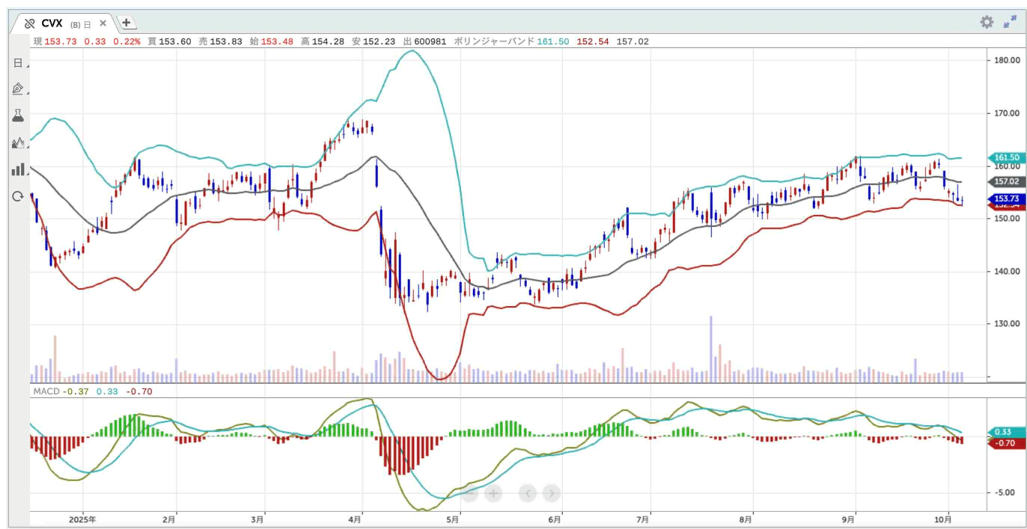Open the flask studies/indicators tool
This screenshot has height=529, width=1027.
point(17,116)
